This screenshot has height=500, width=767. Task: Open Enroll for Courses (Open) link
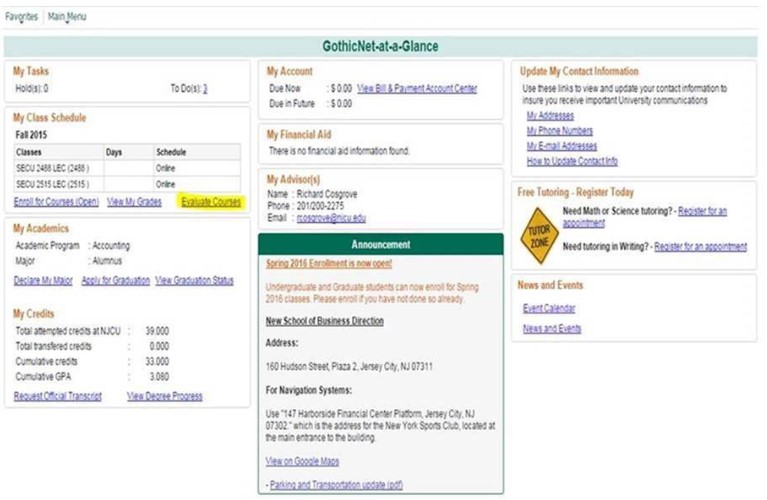point(56,202)
